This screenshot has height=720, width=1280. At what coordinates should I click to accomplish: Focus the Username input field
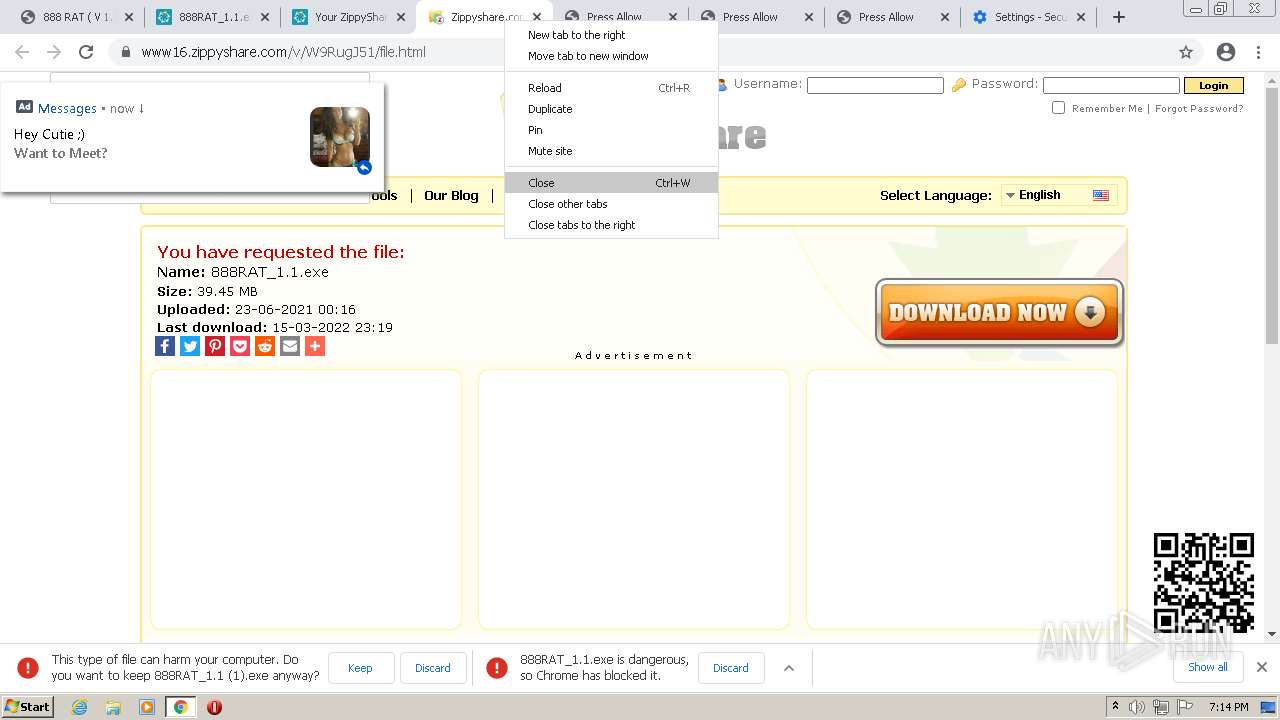click(875, 85)
